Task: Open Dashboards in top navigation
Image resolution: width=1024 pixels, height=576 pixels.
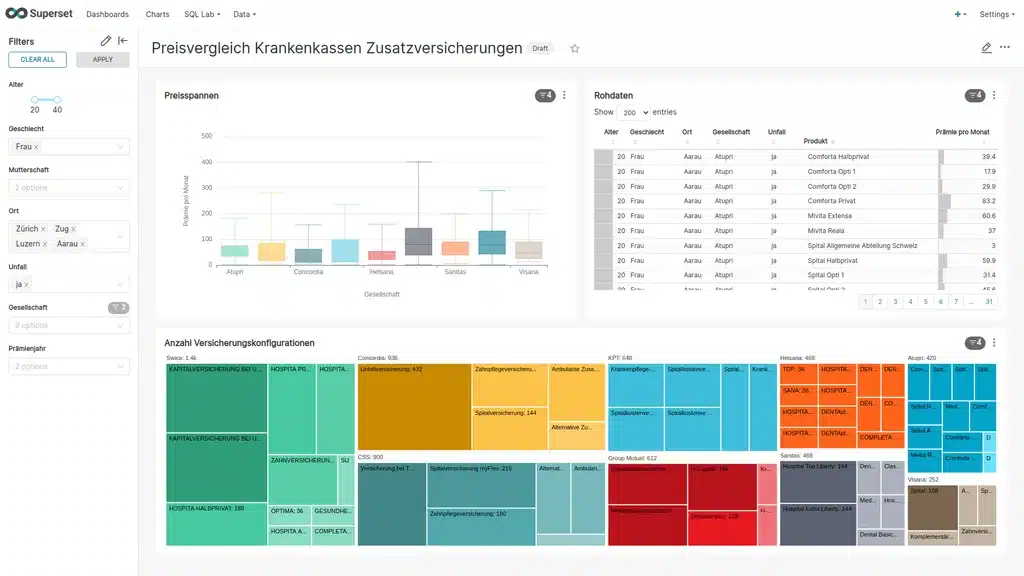Action: coord(107,14)
